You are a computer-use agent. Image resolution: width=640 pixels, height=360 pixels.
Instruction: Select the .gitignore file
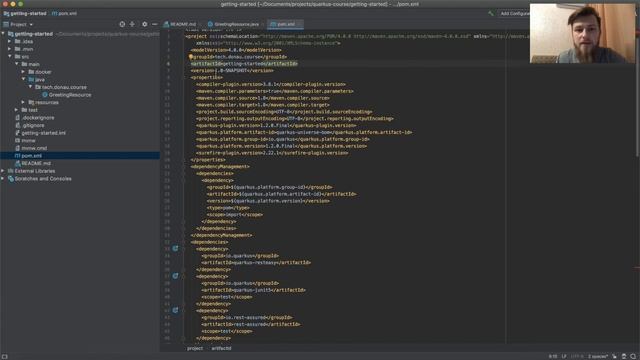click(x=33, y=125)
